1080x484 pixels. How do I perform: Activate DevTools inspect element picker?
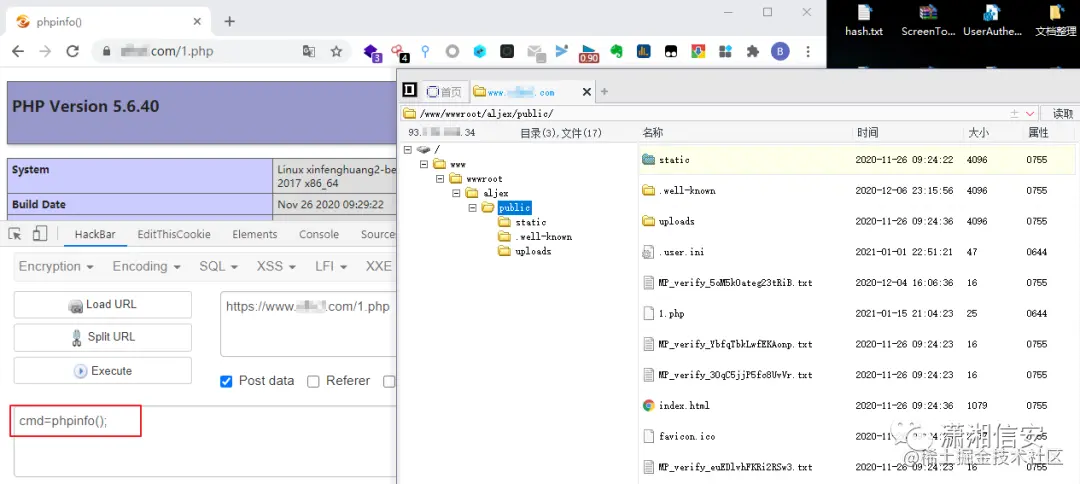coord(15,234)
